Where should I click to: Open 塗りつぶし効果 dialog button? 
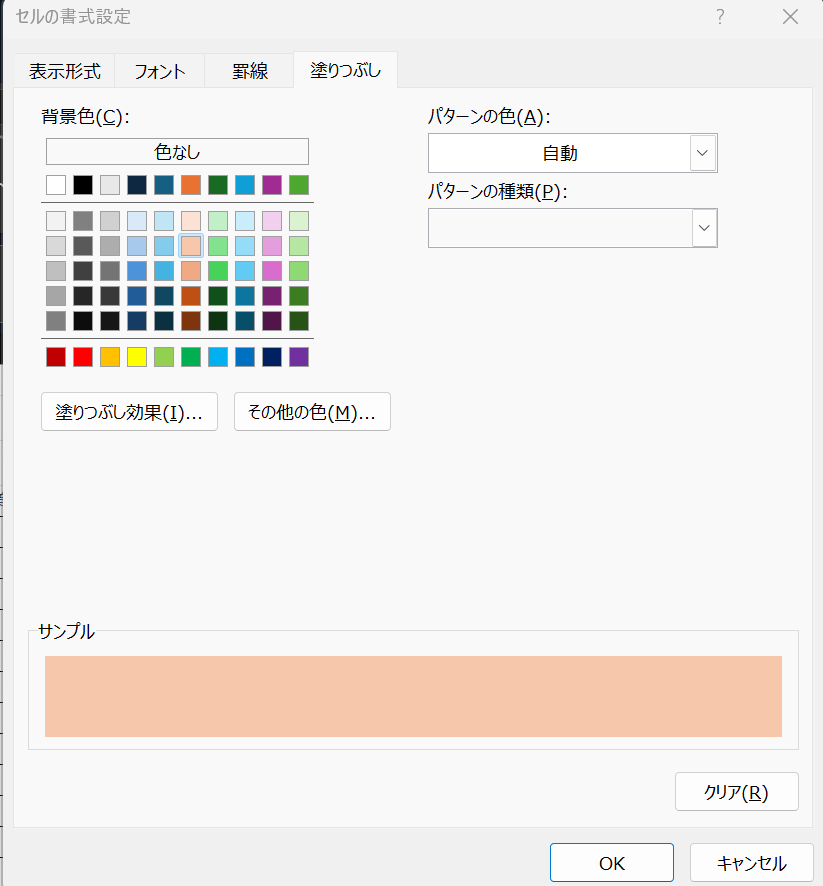pos(129,412)
